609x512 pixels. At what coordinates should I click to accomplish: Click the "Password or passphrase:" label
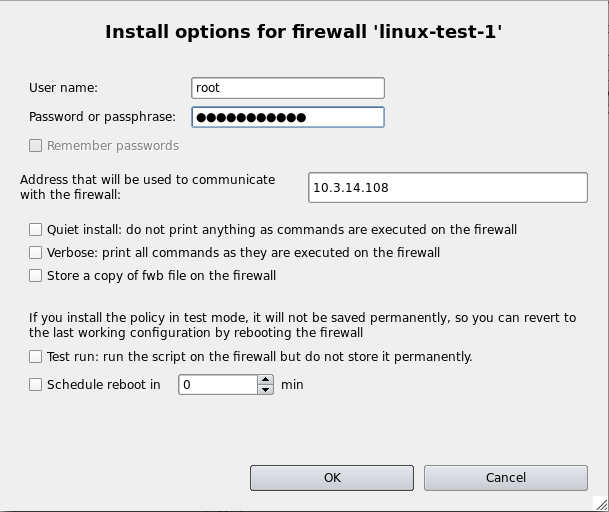pos(102,117)
